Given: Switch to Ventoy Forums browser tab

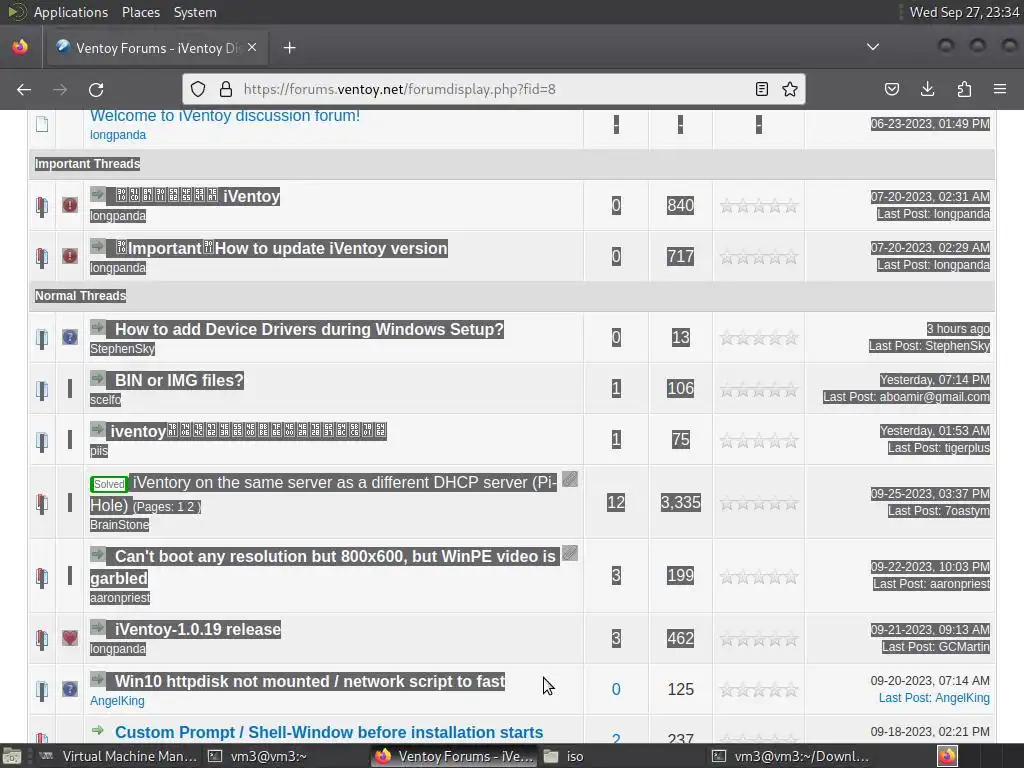Looking at the screenshot, I should (157, 48).
